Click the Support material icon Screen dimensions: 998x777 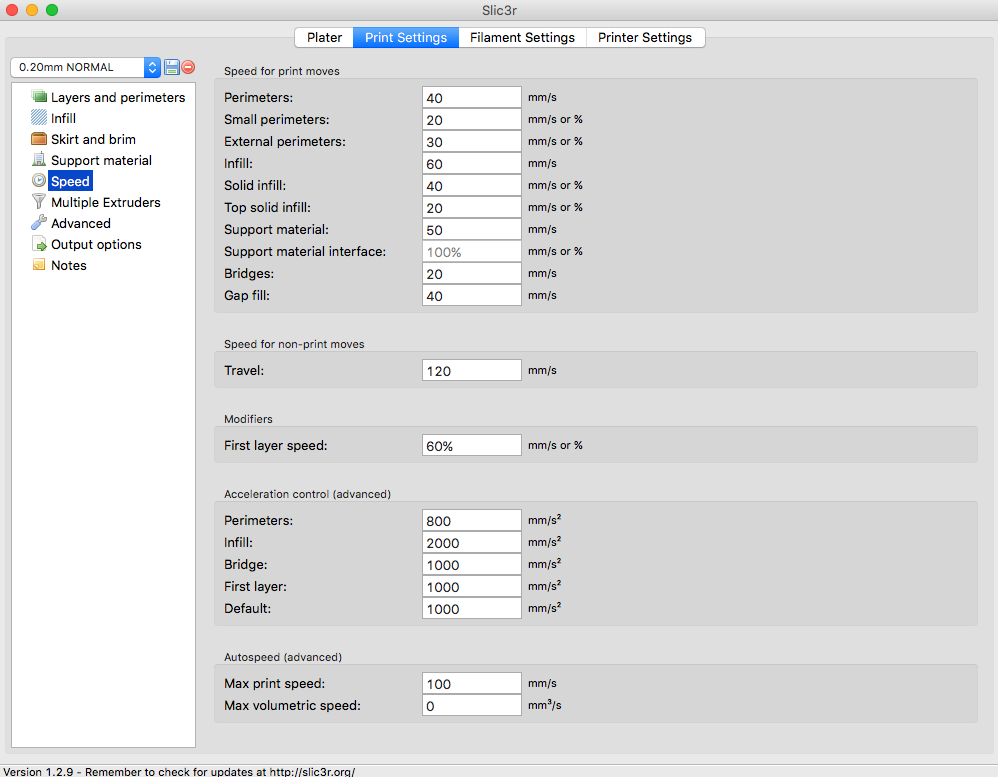point(39,160)
